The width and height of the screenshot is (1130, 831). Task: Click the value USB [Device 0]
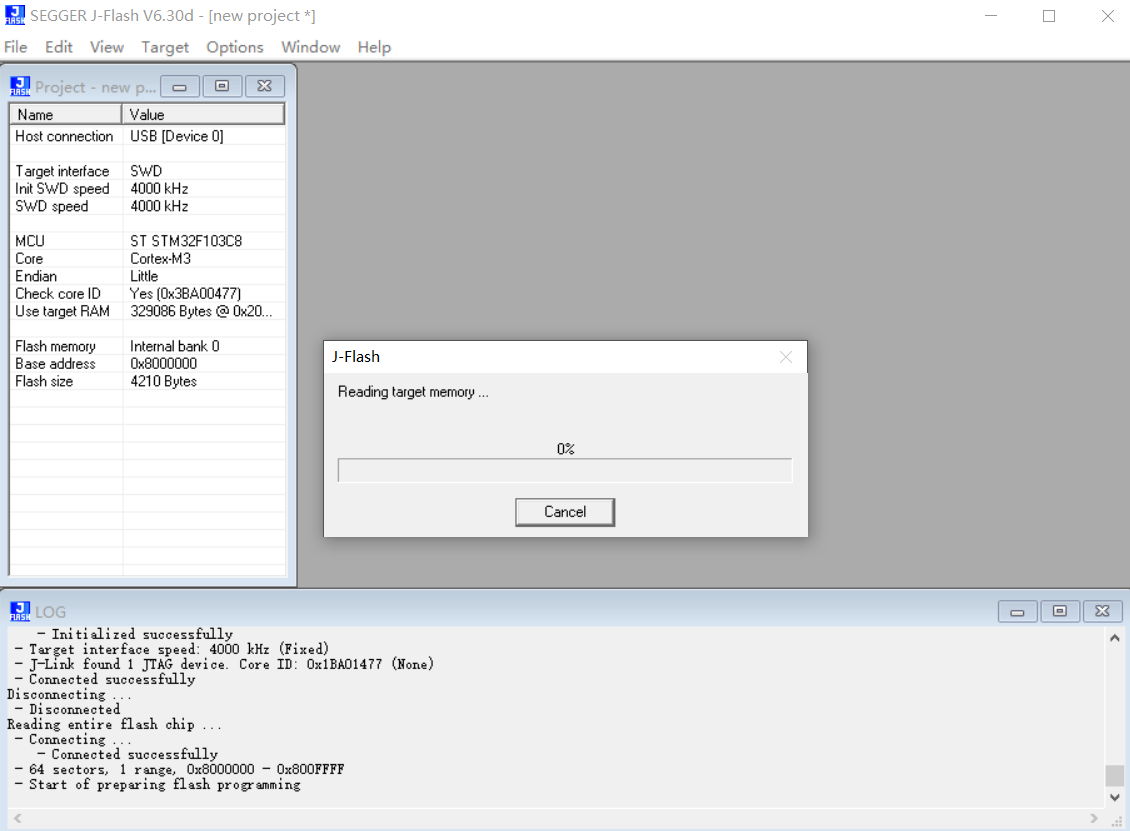point(177,136)
